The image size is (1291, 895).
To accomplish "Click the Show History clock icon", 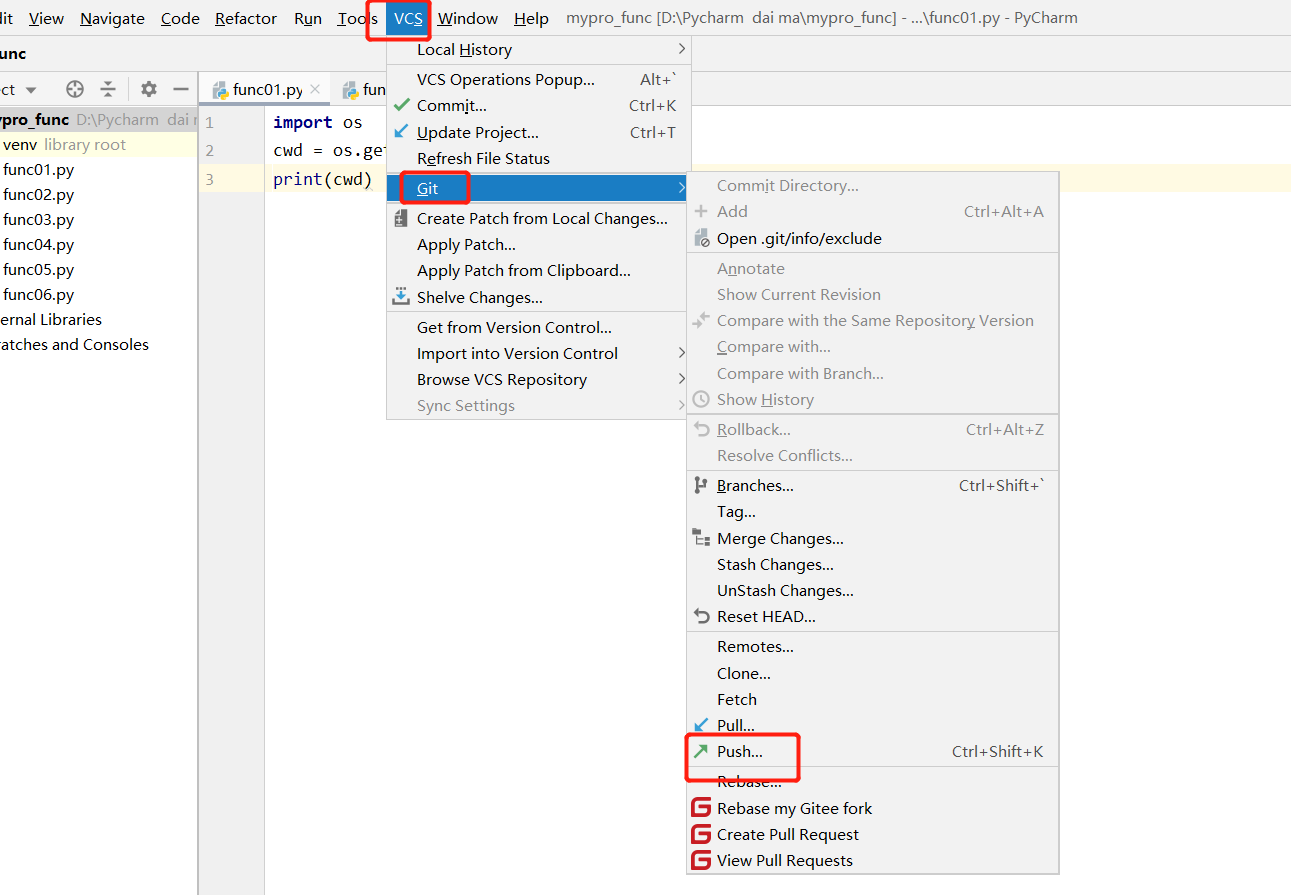I will 701,399.
